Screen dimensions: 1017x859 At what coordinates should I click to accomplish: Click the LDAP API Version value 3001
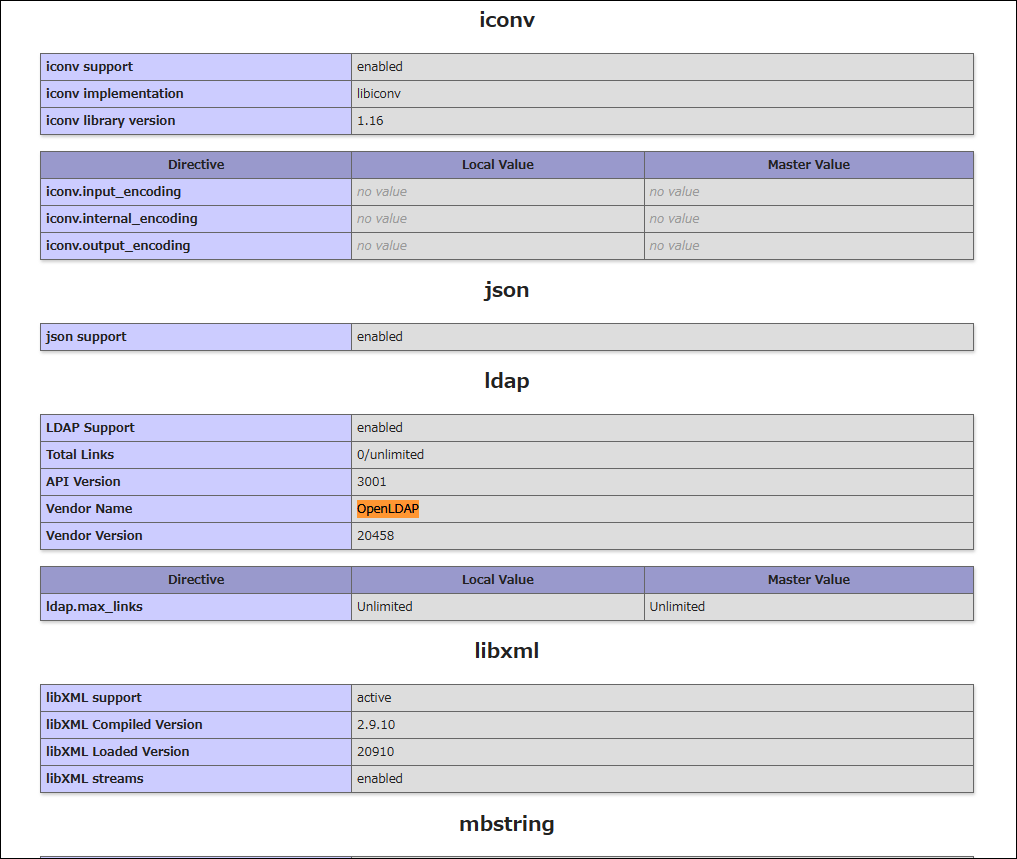click(372, 482)
